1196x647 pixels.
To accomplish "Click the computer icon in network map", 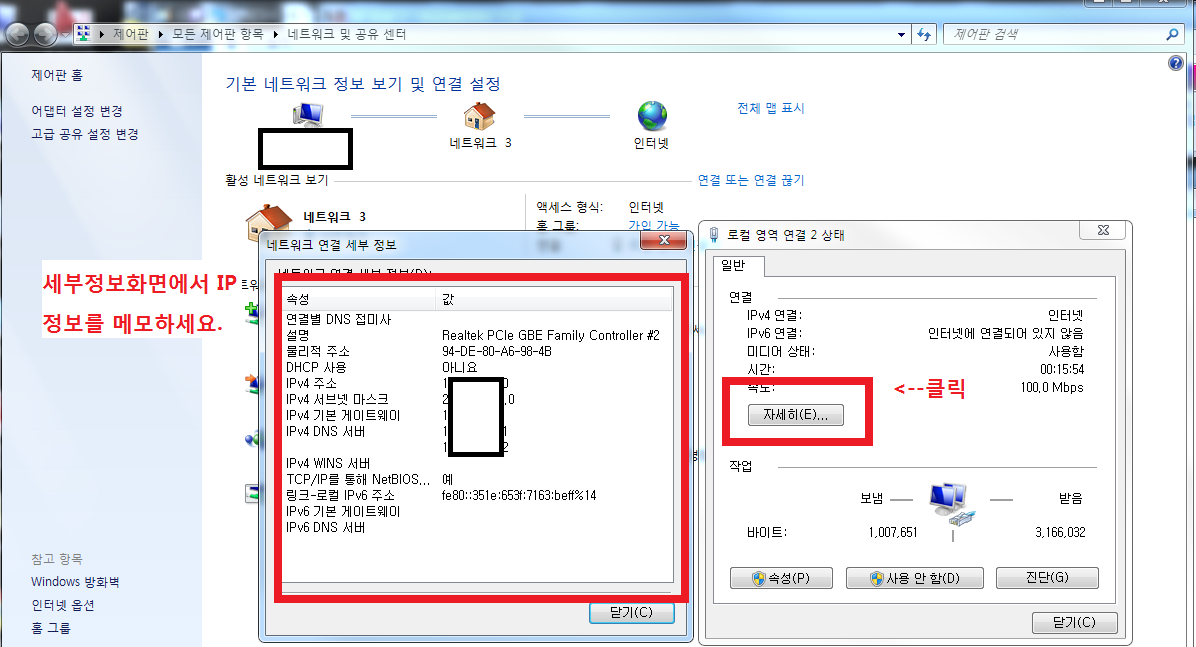I will point(307,114).
